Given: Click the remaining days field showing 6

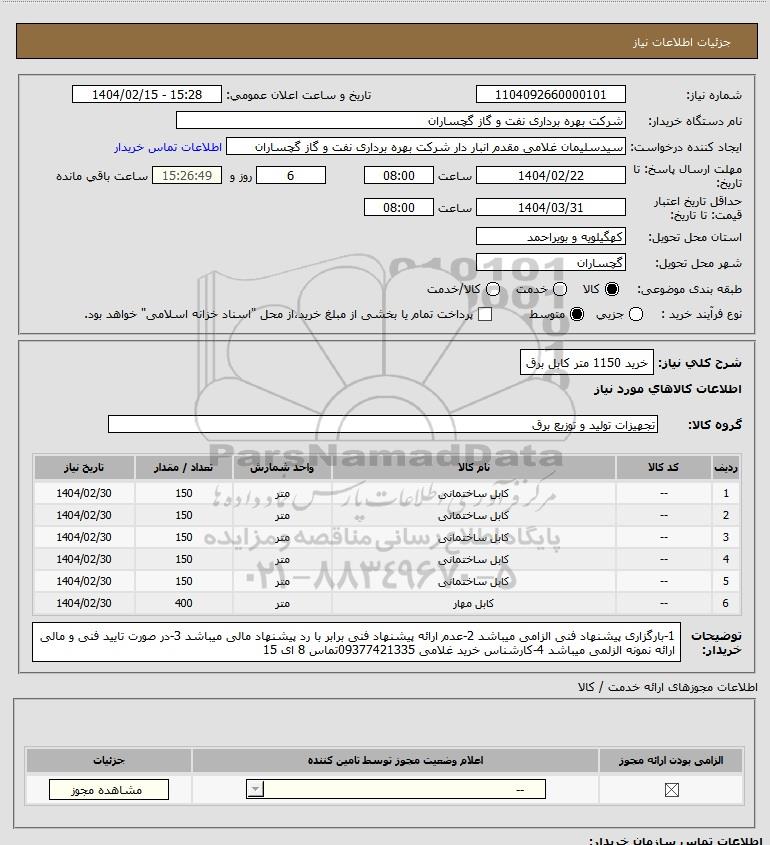Looking at the screenshot, I should [x=291, y=176].
